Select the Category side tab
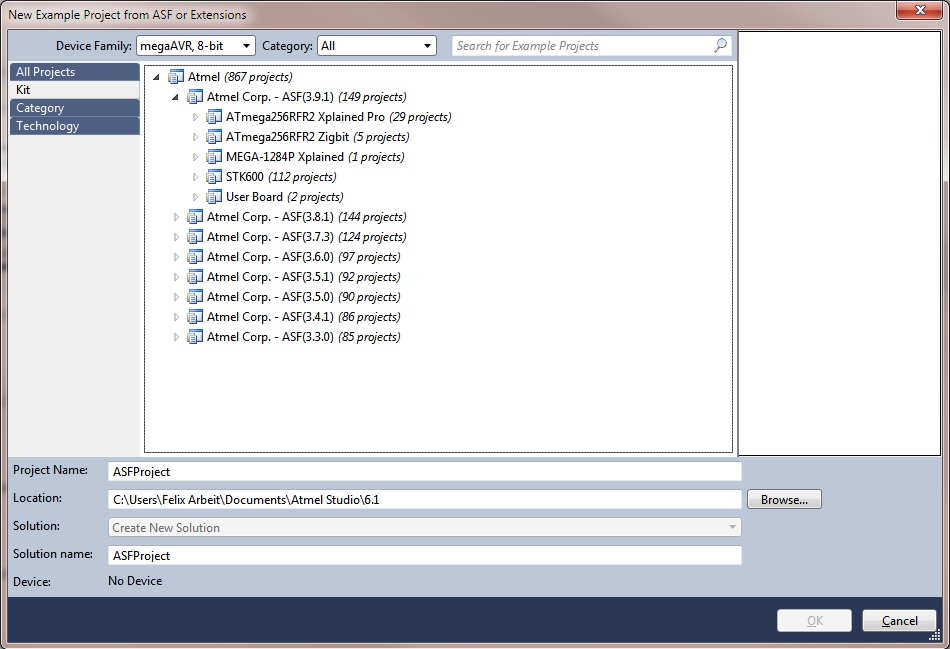Viewport: 950px width, 649px height. click(x=75, y=108)
